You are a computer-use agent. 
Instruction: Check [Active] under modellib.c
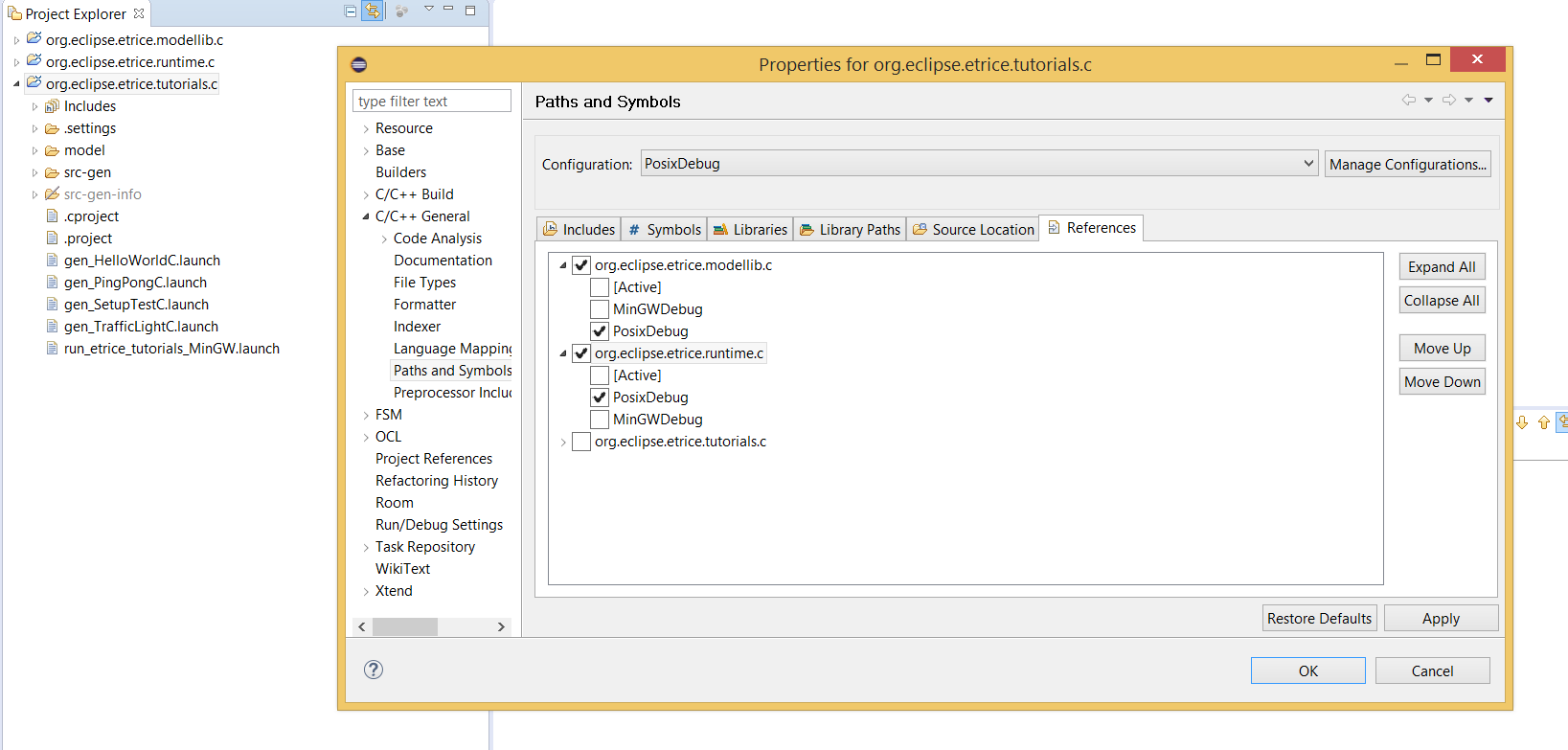[600, 287]
